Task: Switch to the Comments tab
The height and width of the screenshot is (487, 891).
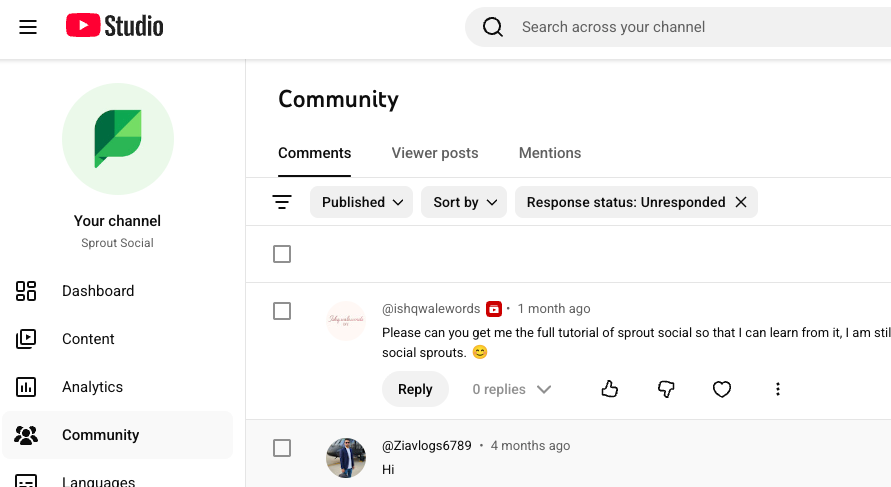Action: (314, 153)
